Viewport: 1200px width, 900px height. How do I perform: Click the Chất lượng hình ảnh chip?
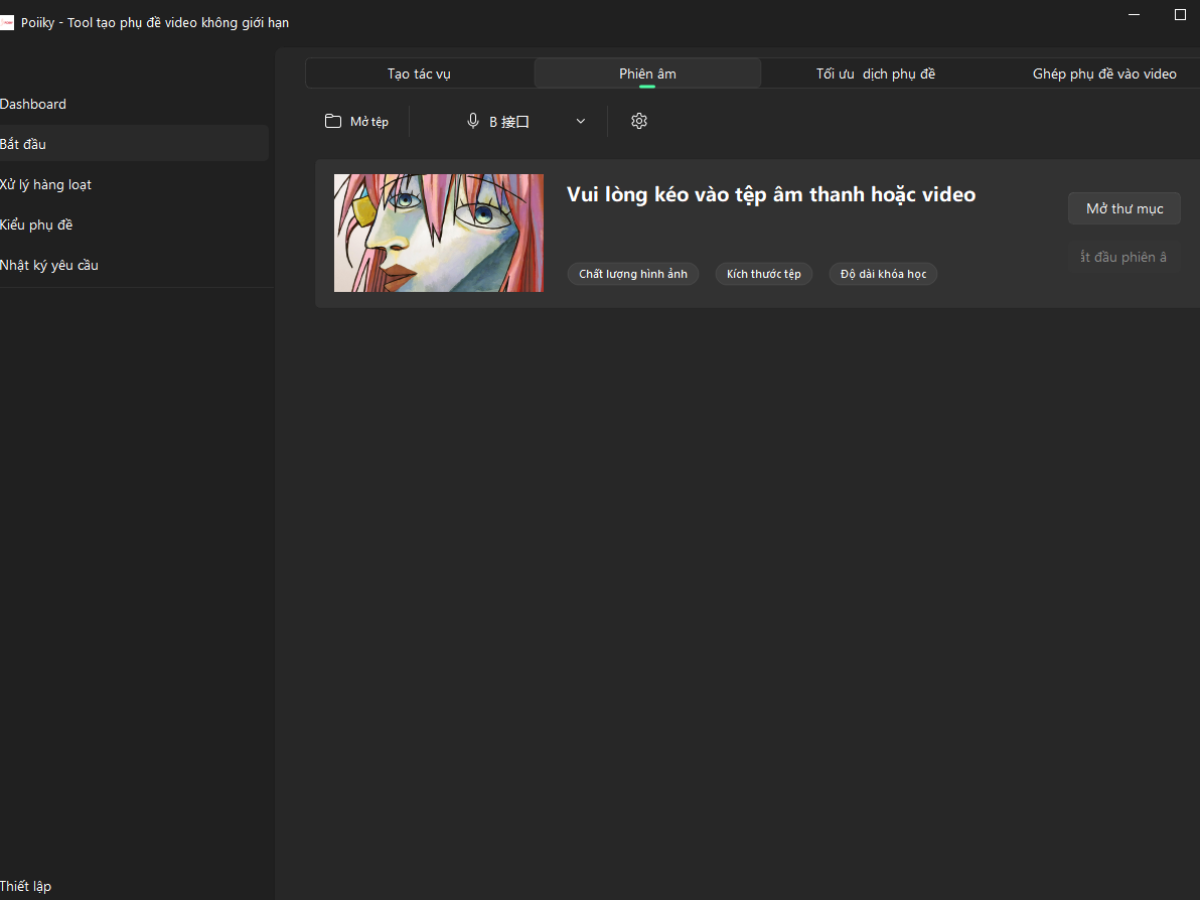tap(633, 274)
